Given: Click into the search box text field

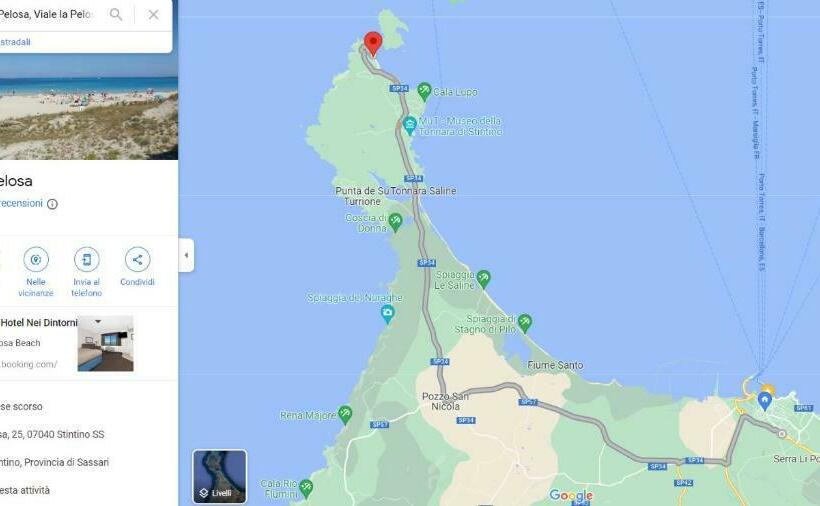Looking at the screenshot, I should pos(50,15).
